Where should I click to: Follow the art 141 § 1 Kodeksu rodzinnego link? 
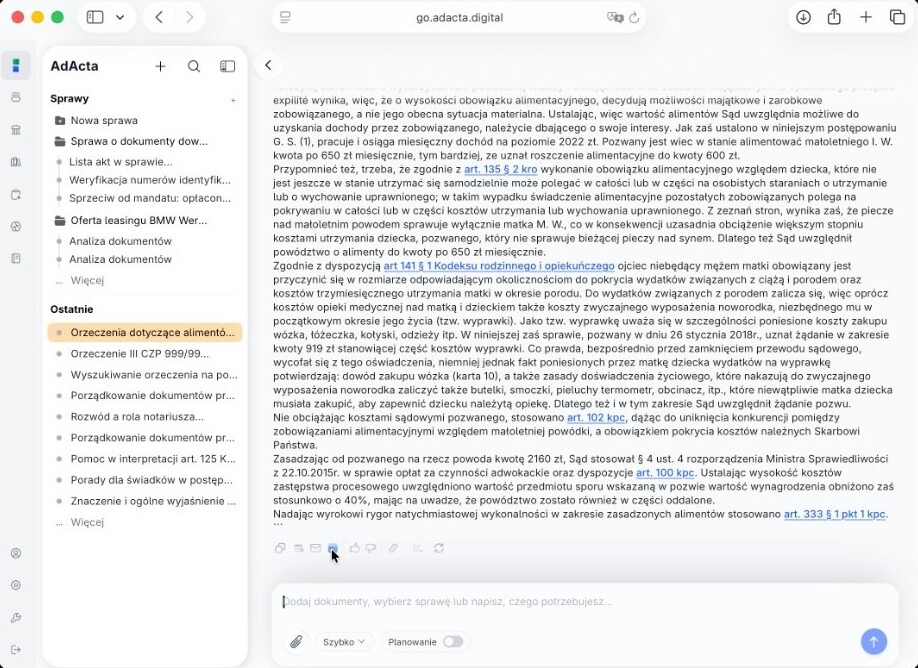click(499, 266)
